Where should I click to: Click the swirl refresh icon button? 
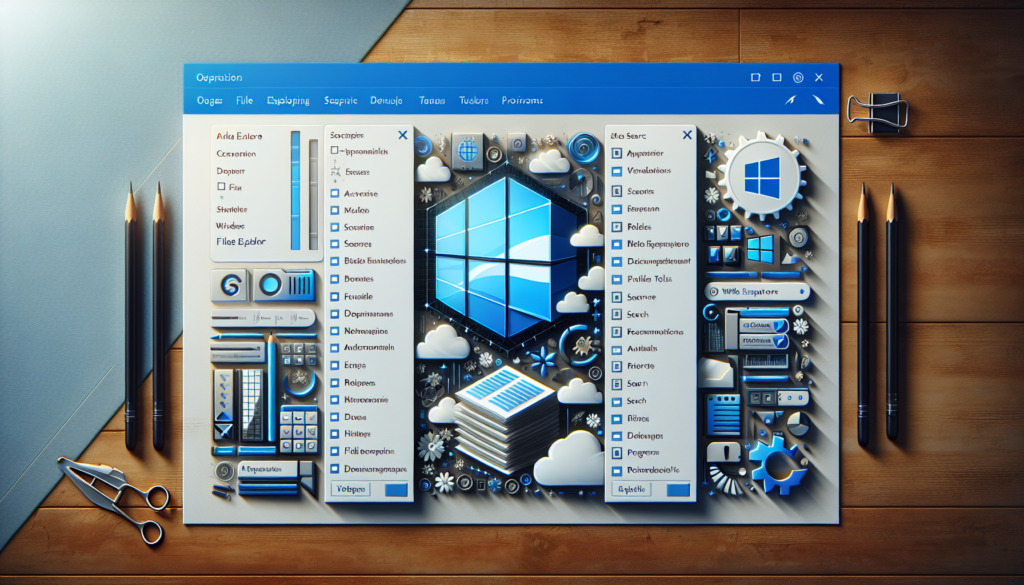pyautogui.click(x=230, y=285)
